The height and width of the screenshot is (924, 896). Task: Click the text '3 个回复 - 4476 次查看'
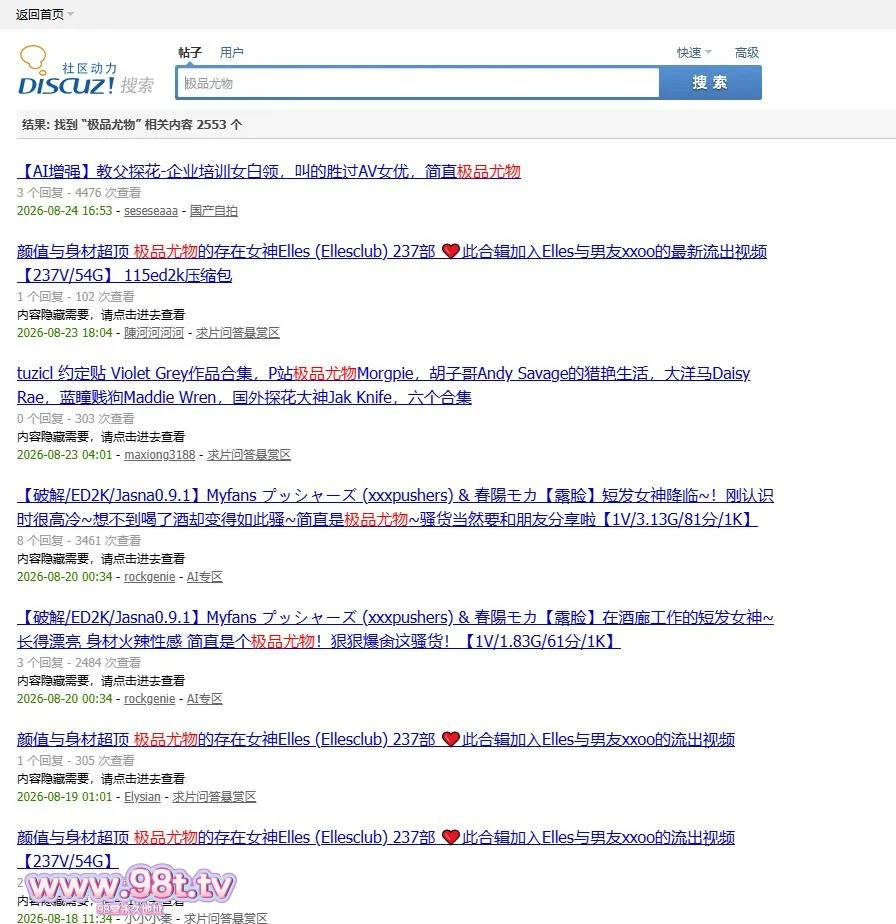[79, 193]
